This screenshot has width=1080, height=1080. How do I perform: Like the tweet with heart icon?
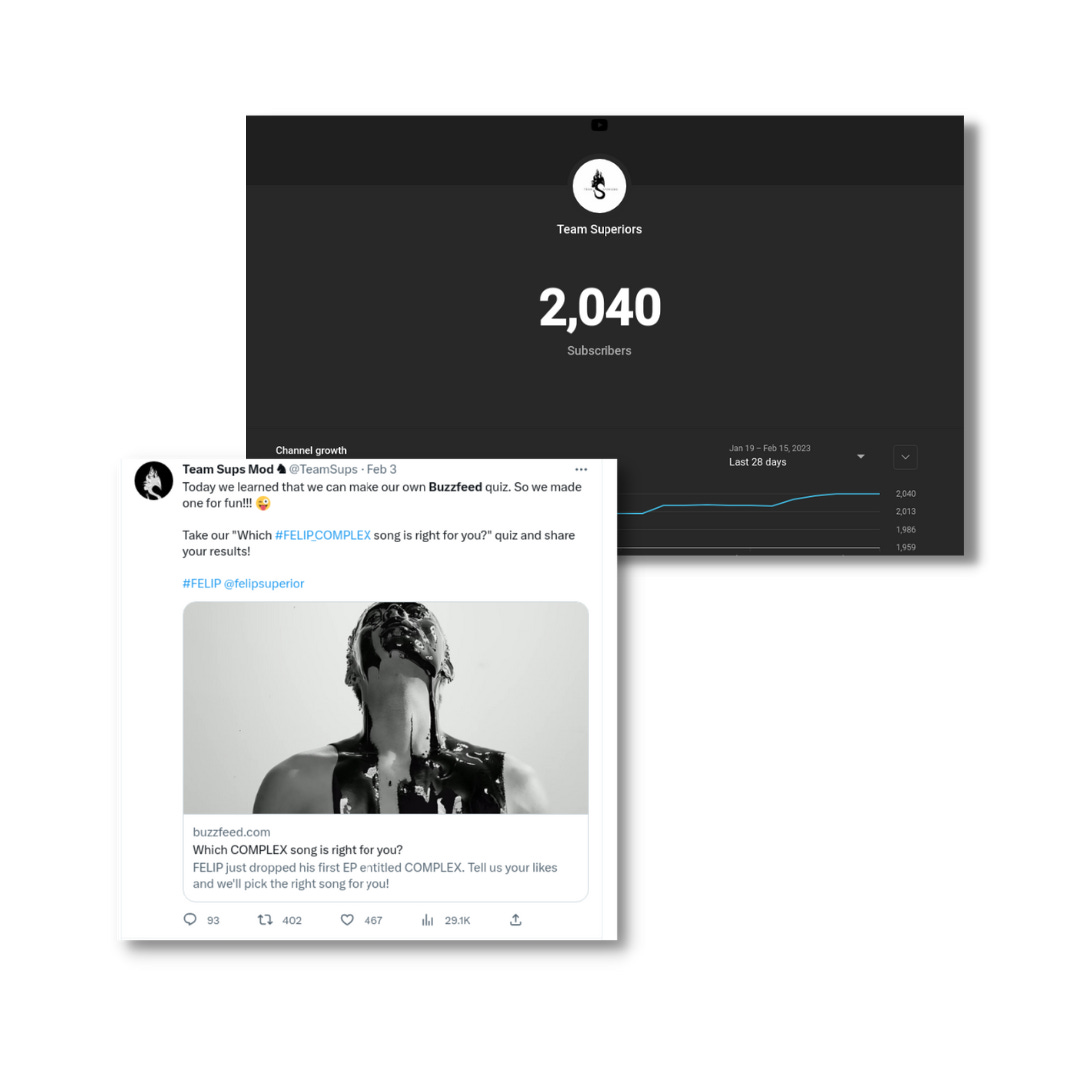click(347, 920)
